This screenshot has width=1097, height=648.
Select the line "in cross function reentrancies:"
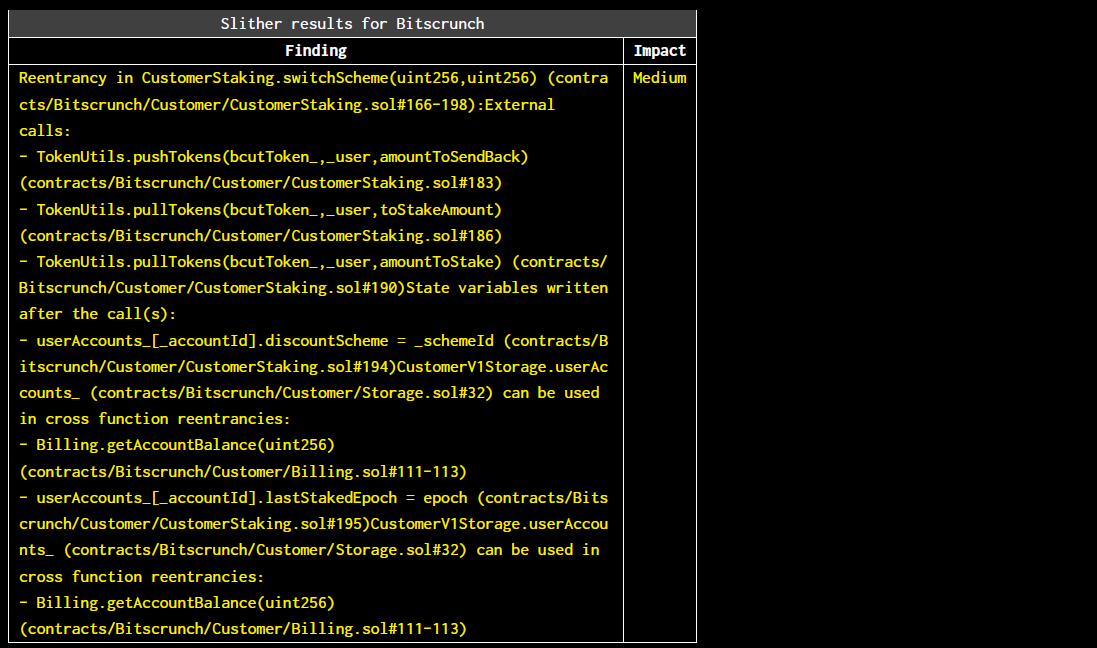(155, 418)
